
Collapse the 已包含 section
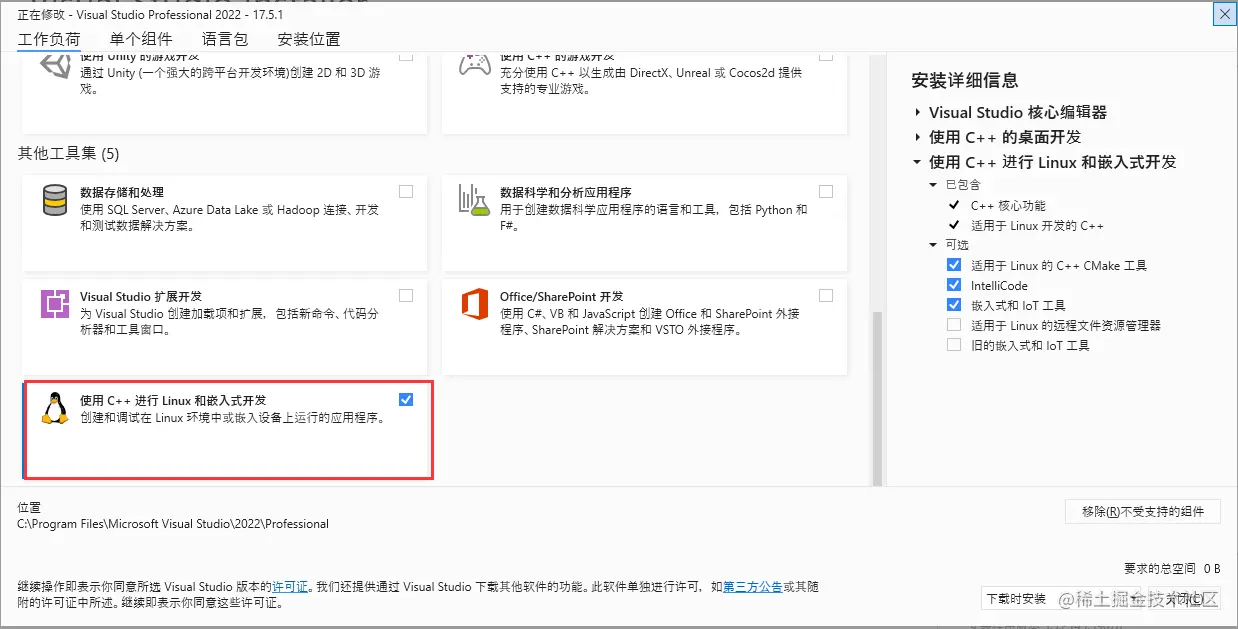[x=934, y=185]
